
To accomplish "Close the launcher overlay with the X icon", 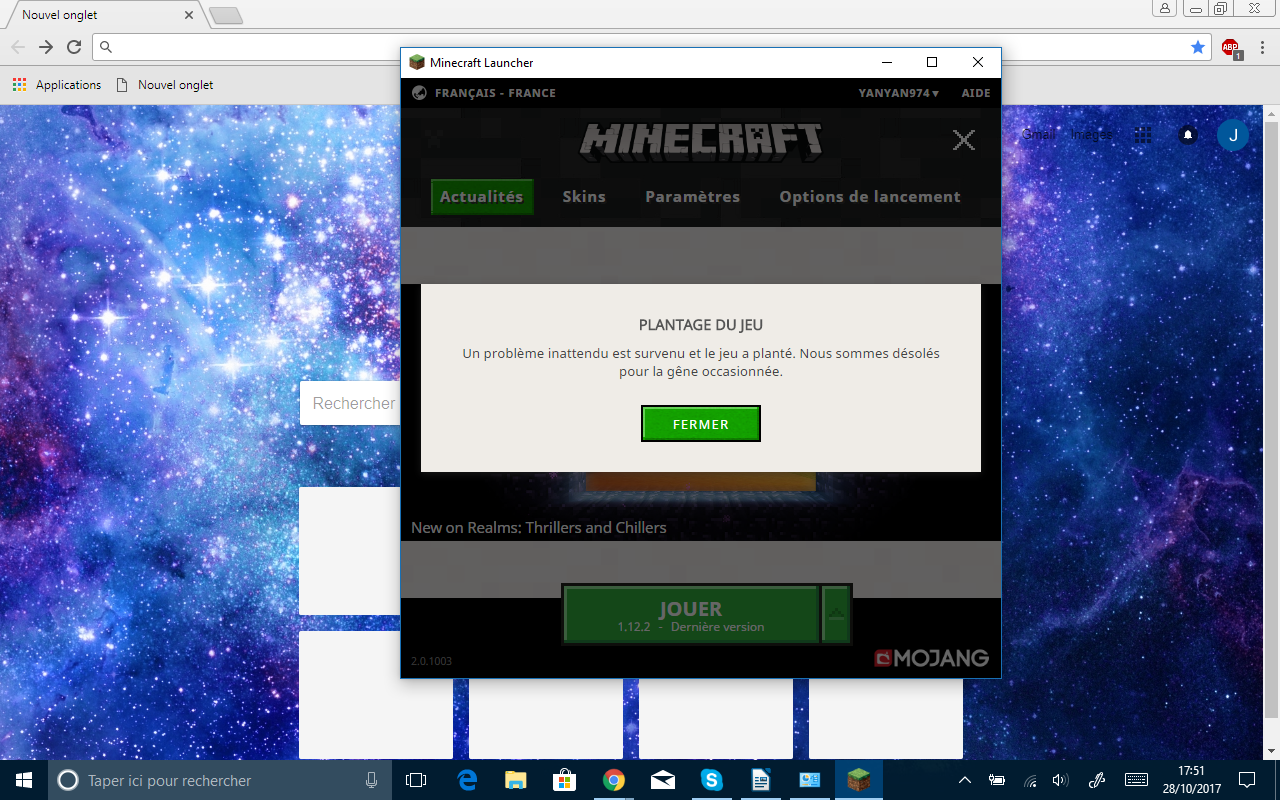I will (964, 140).
